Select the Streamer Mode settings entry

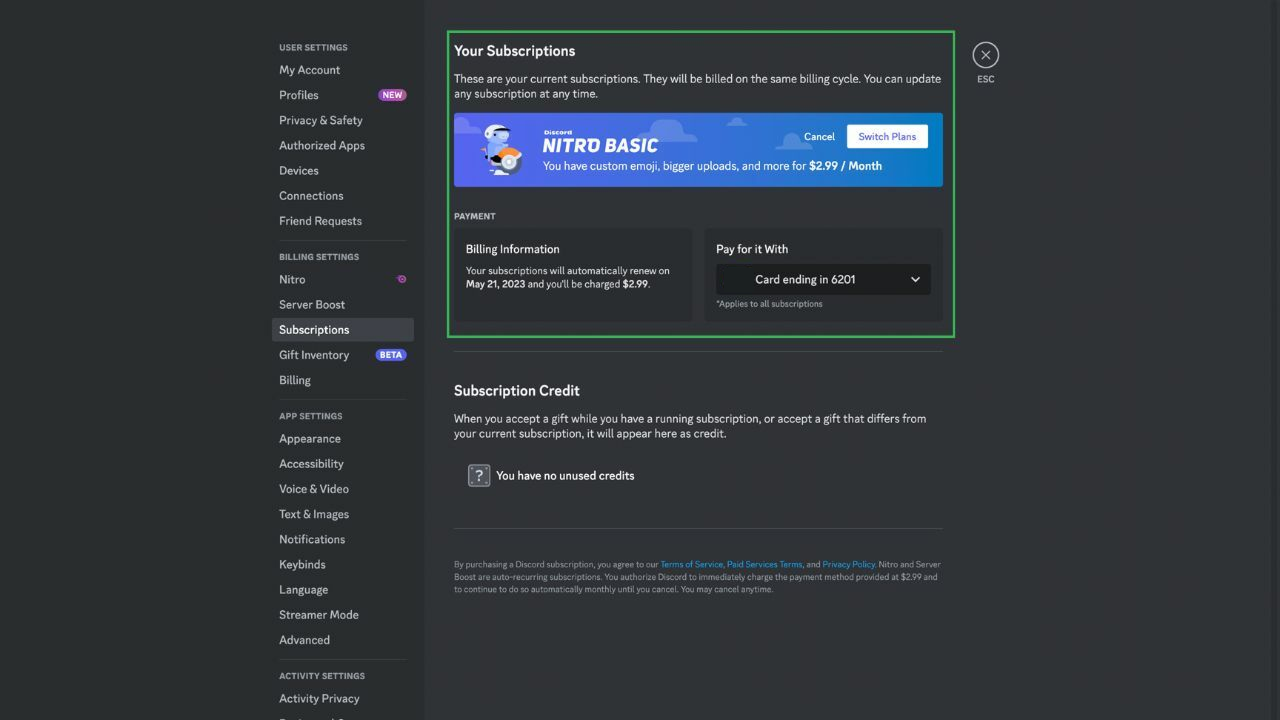pos(318,614)
